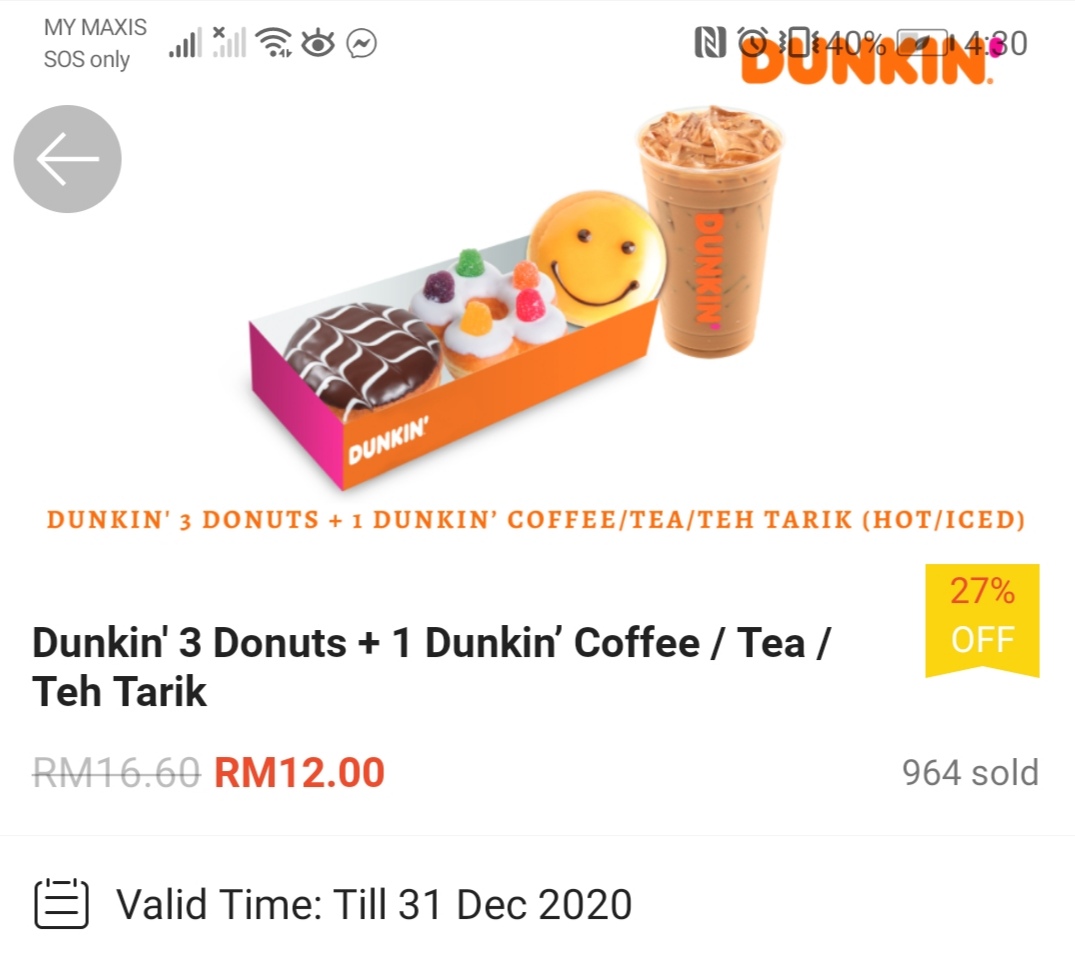
Task: Tap the iced coffee cup picture
Action: [710, 232]
